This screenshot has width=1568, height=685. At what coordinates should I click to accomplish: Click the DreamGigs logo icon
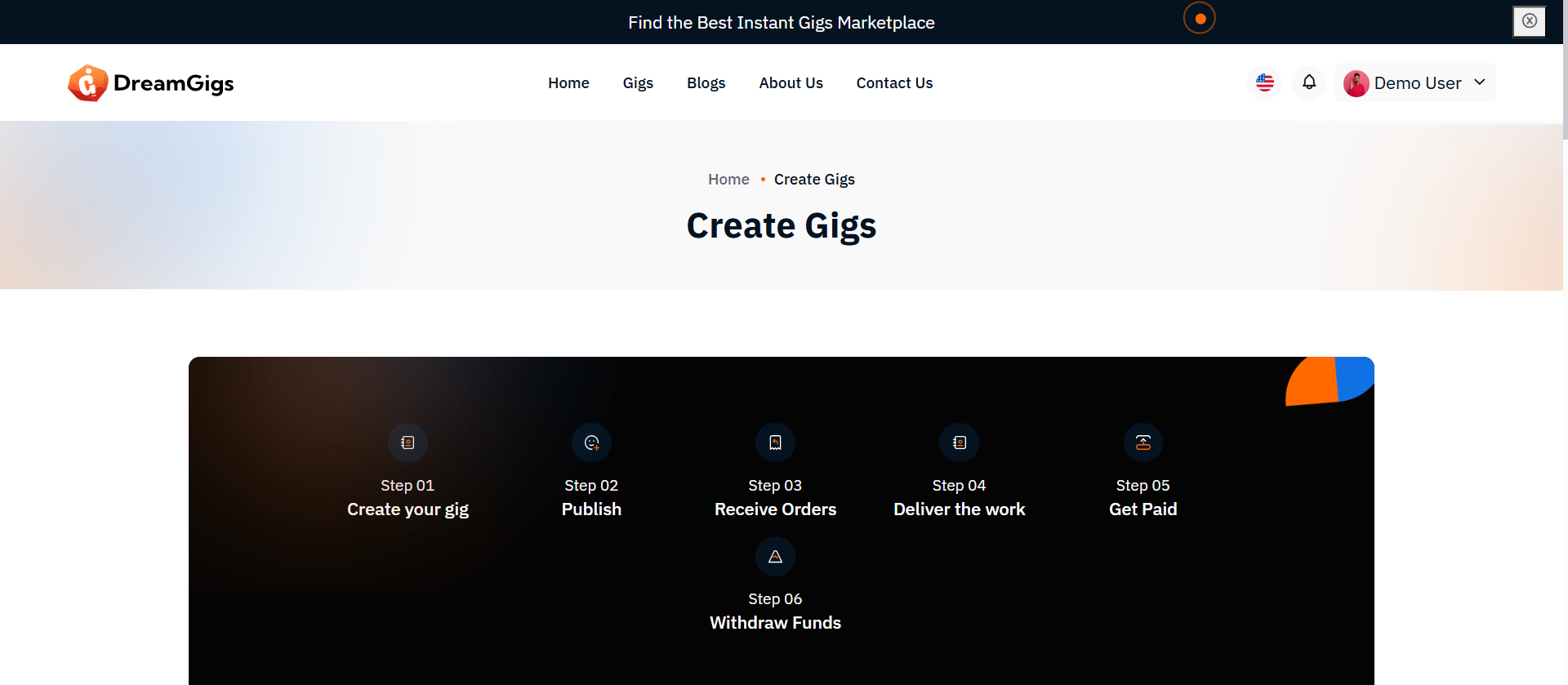point(88,83)
